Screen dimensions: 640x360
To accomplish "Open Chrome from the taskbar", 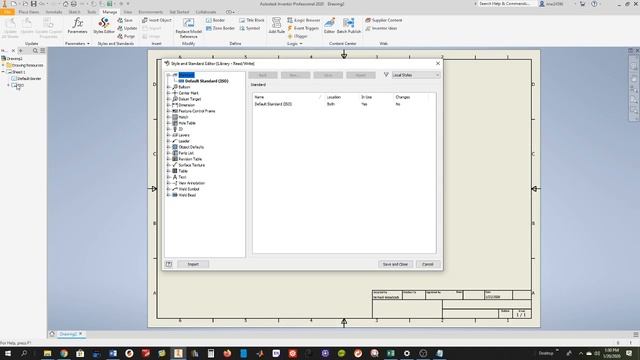I will click(64, 353).
